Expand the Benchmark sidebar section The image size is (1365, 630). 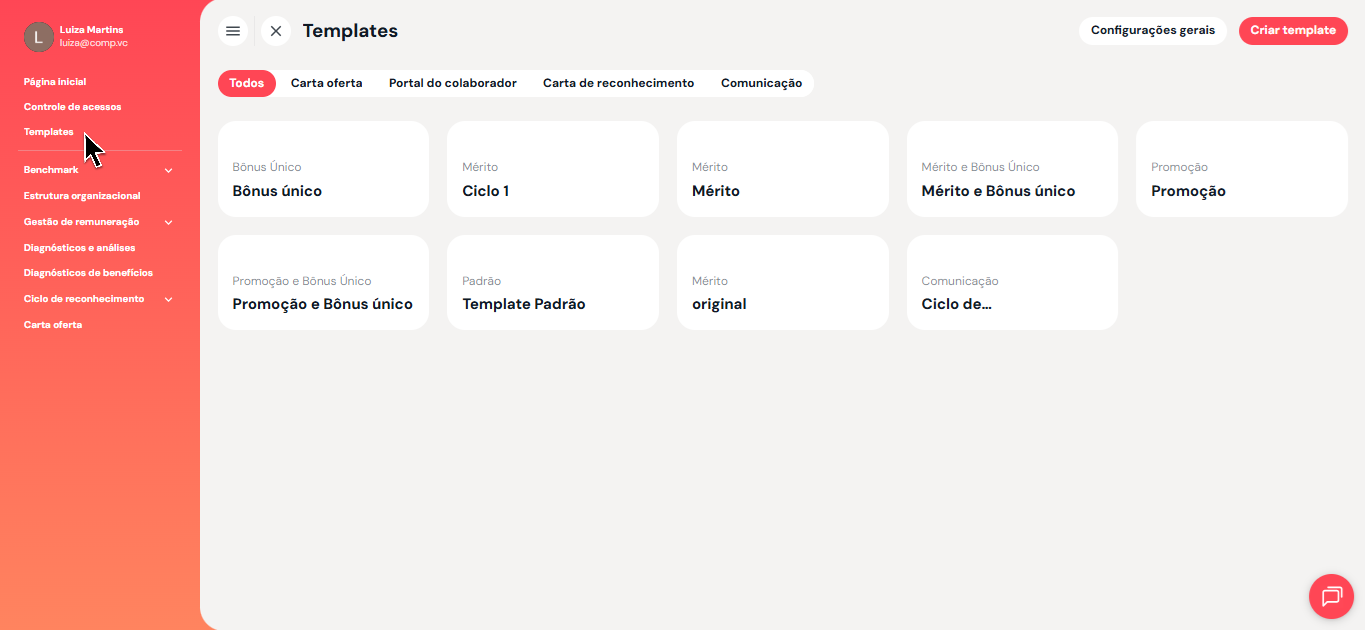tap(168, 170)
